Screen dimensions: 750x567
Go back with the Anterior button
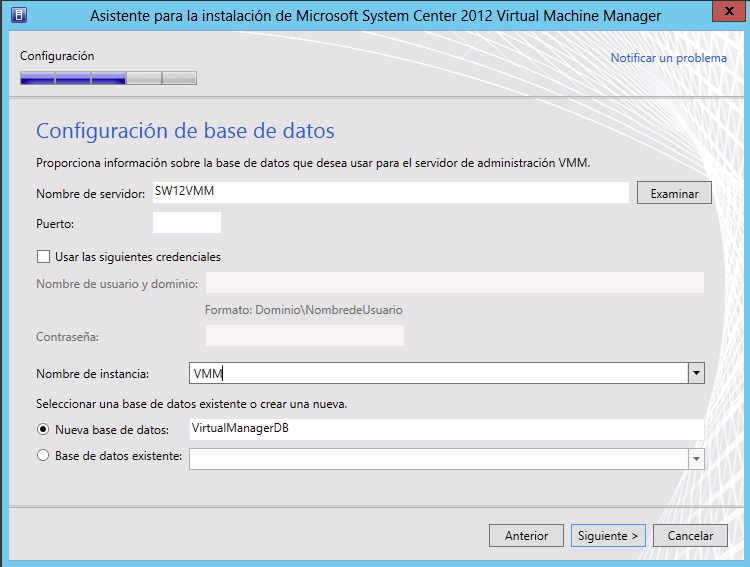(x=526, y=535)
